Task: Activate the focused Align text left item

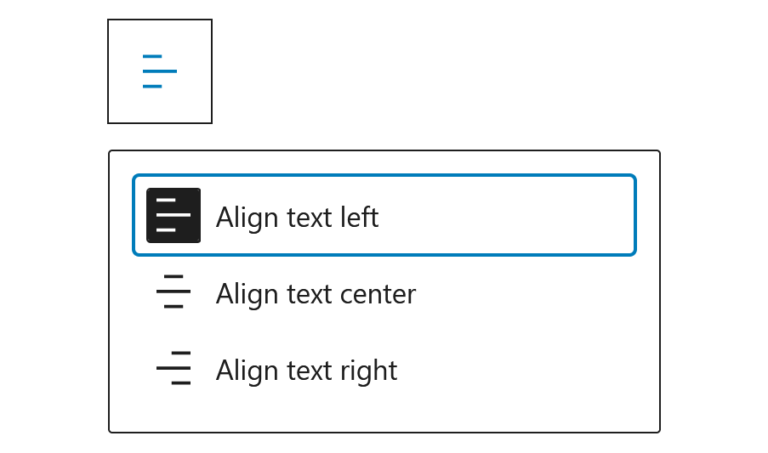Action: point(384,215)
